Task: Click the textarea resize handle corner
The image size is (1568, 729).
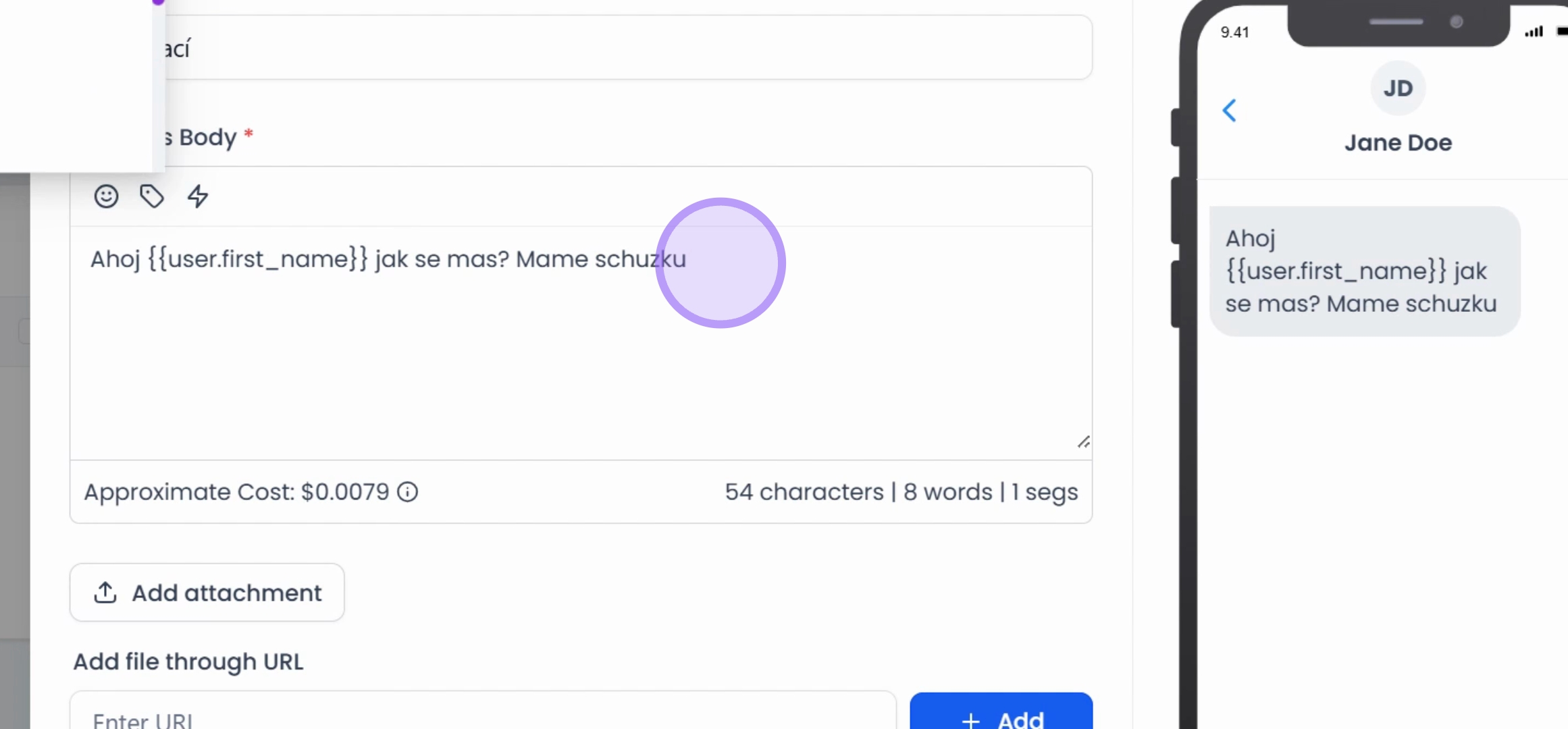Action: [1083, 442]
